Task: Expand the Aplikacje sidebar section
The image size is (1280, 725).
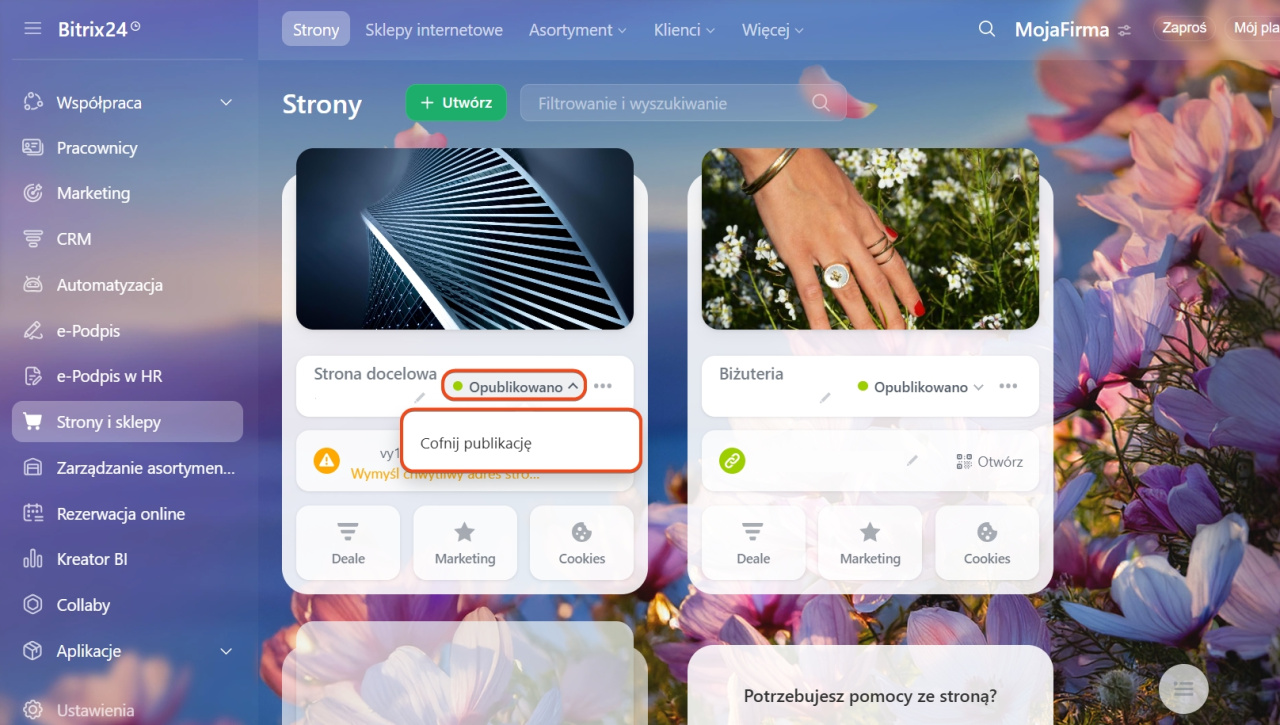Action: (x=226, y=651)
